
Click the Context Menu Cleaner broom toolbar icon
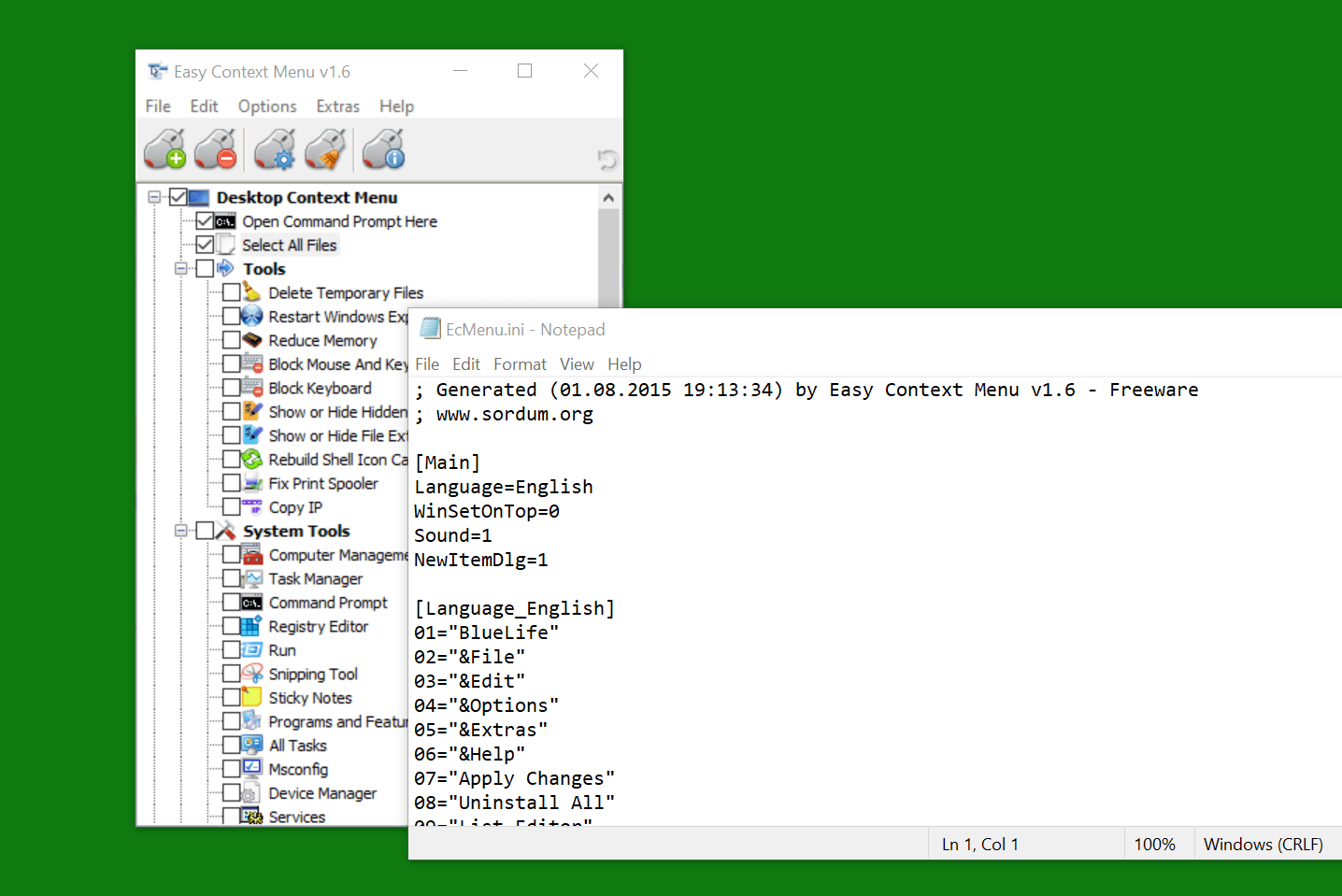click(x=325, y=149)
